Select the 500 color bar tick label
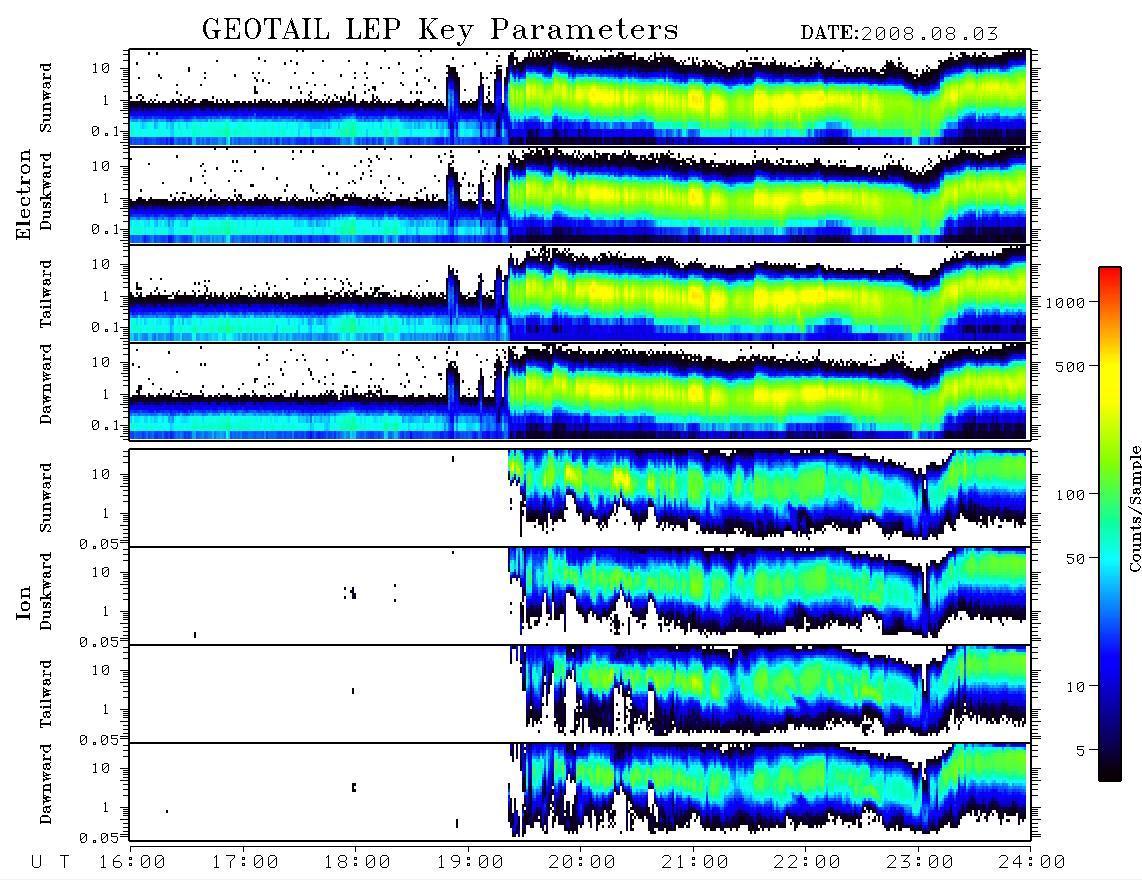This screenshot has height=880, width=1142. [1070, 367]
